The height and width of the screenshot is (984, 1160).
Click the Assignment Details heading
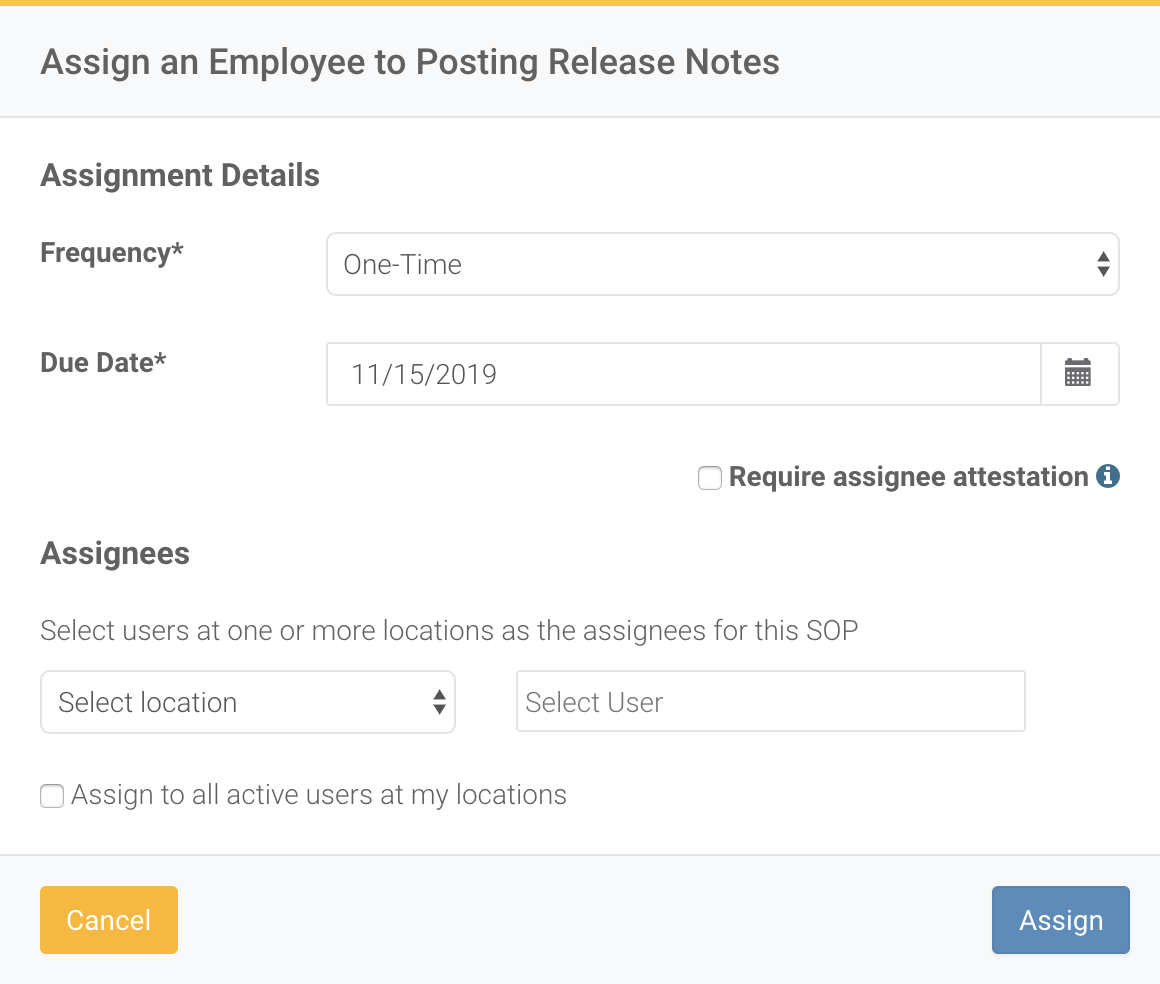click(180, 175)
